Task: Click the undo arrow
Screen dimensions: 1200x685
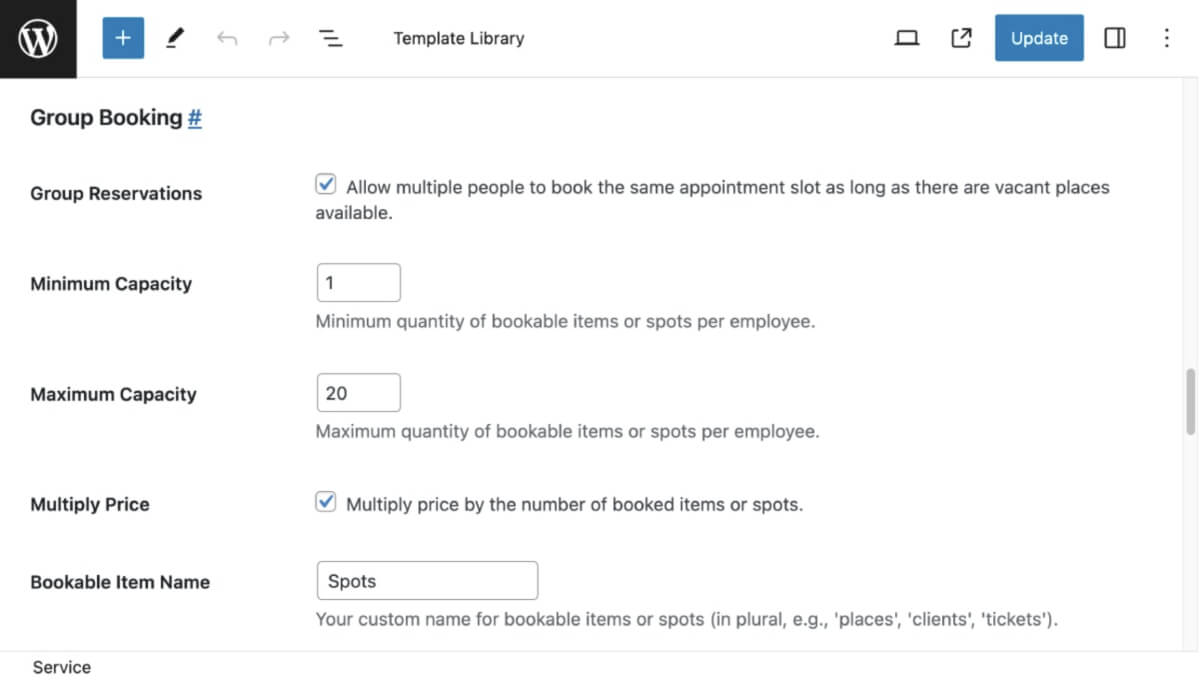Action: coord(227,38)
